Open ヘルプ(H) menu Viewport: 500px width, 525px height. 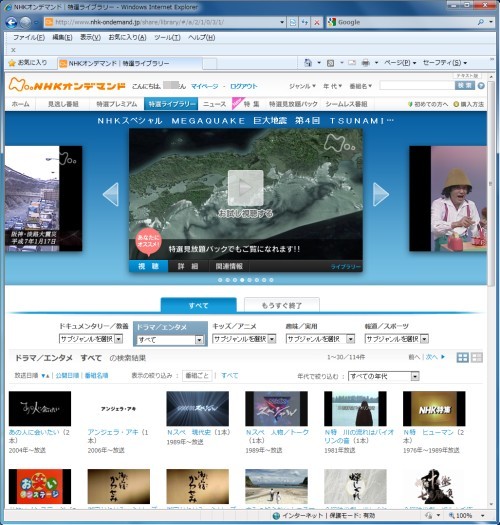pos(201,38)
